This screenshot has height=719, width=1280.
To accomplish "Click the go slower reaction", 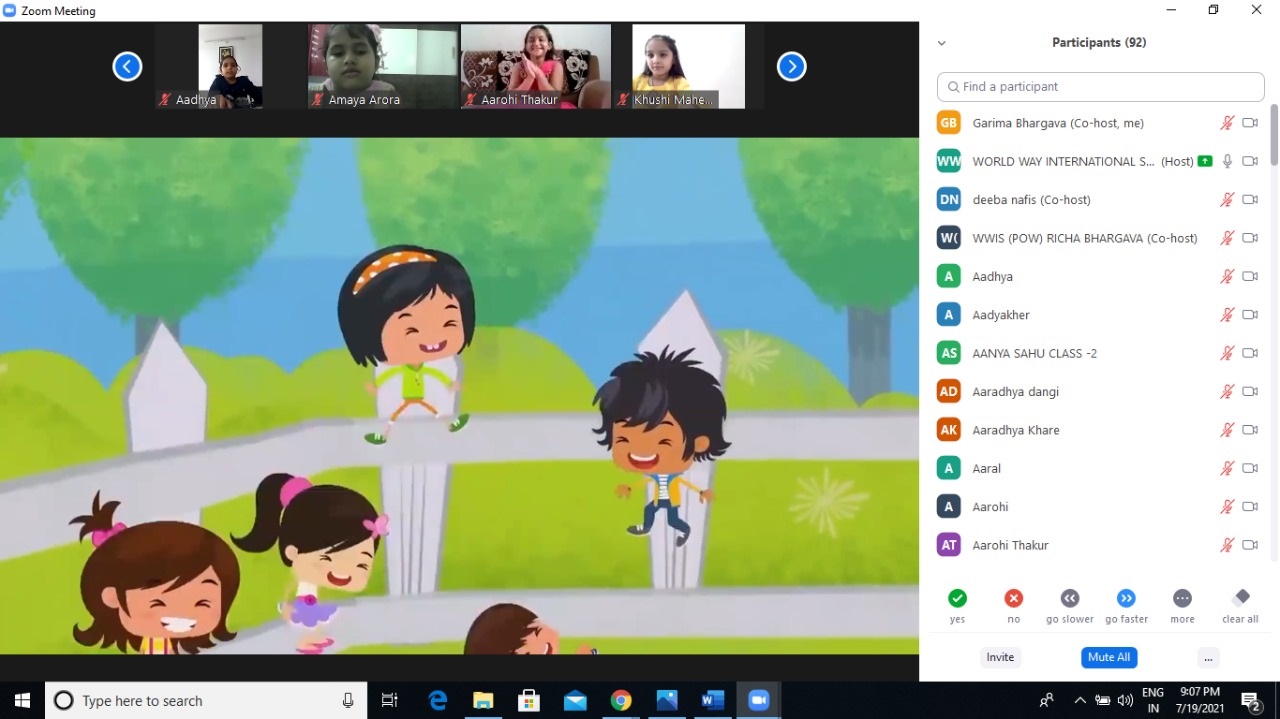I will pos(1070,598).
